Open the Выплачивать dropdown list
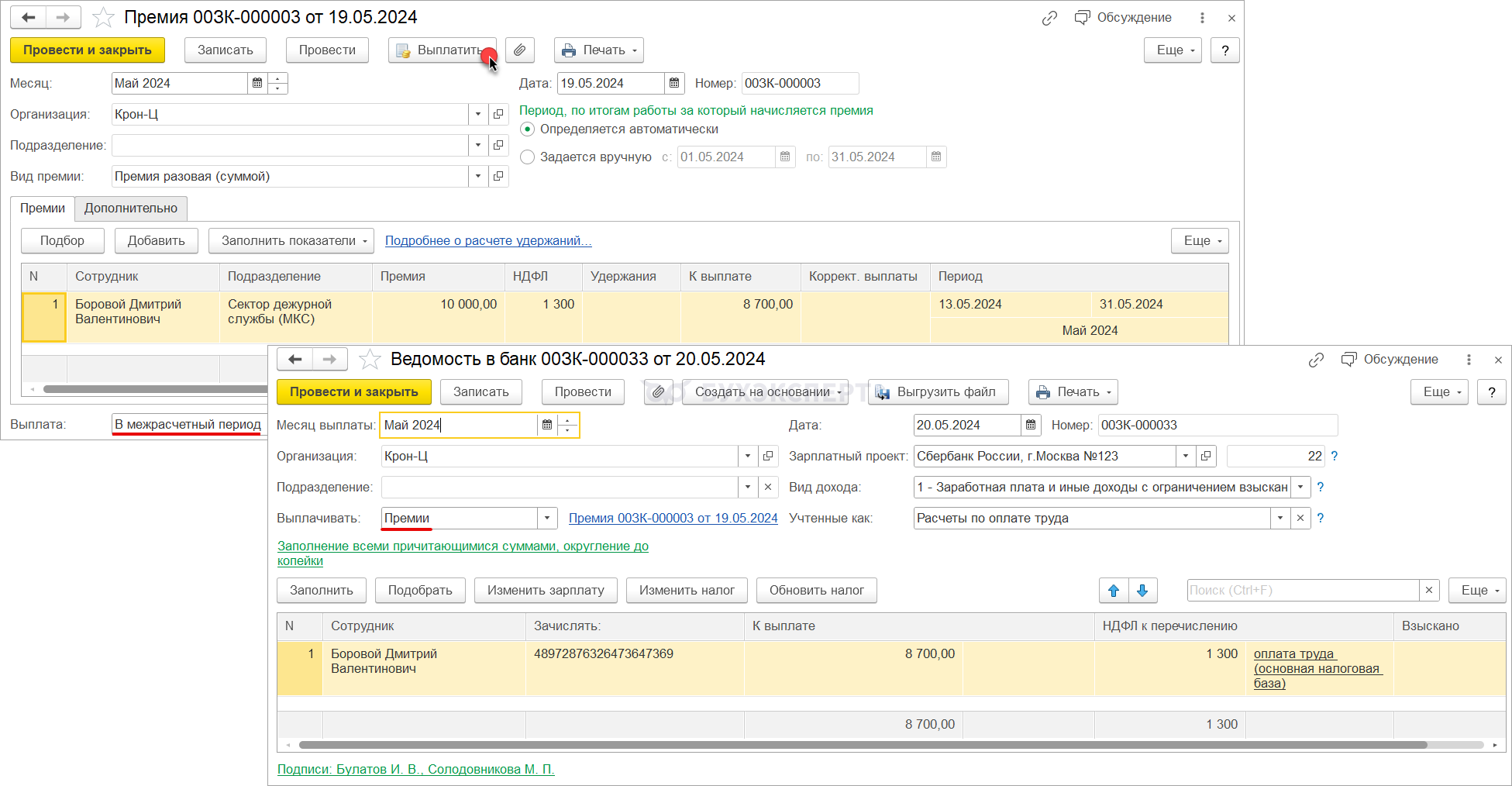The width and height of the screenshot is (1512, 786). click(547, 518)
